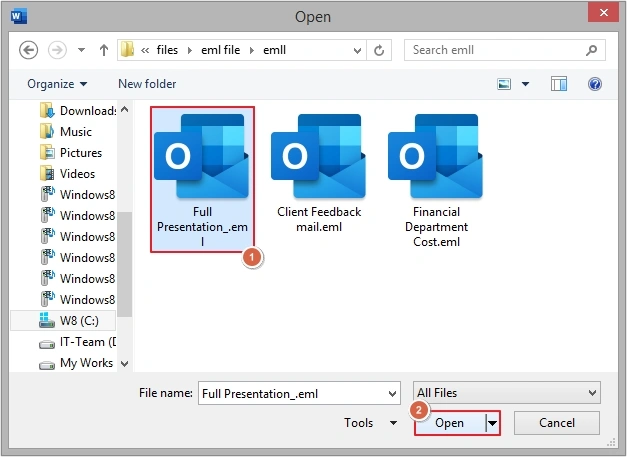The height and width of the screenshot is (457, 627).
Task: Click the folder icon in address bar
Action: pos(128,50)
